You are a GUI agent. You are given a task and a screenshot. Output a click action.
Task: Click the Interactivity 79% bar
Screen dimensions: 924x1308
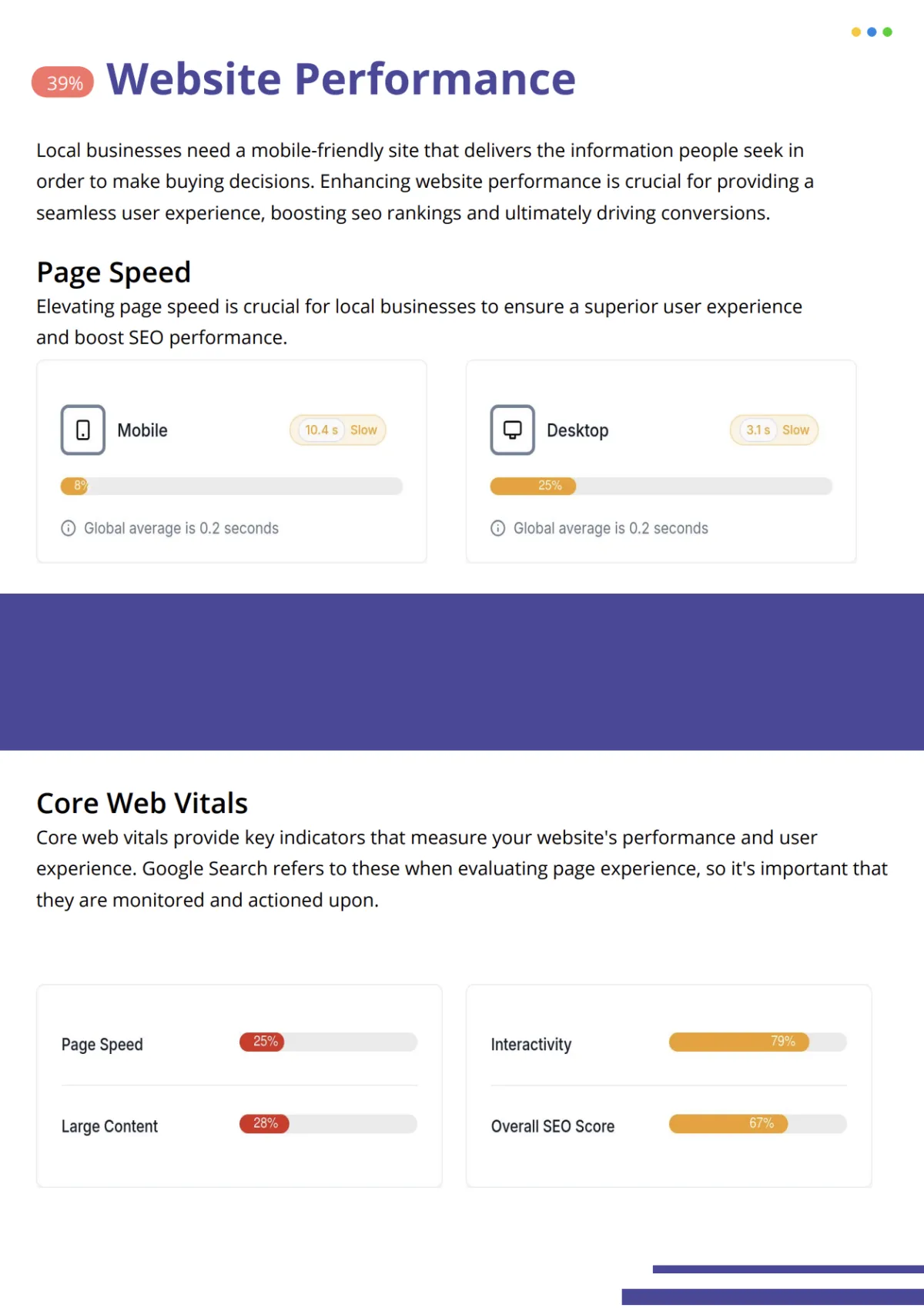[758, 1042]
